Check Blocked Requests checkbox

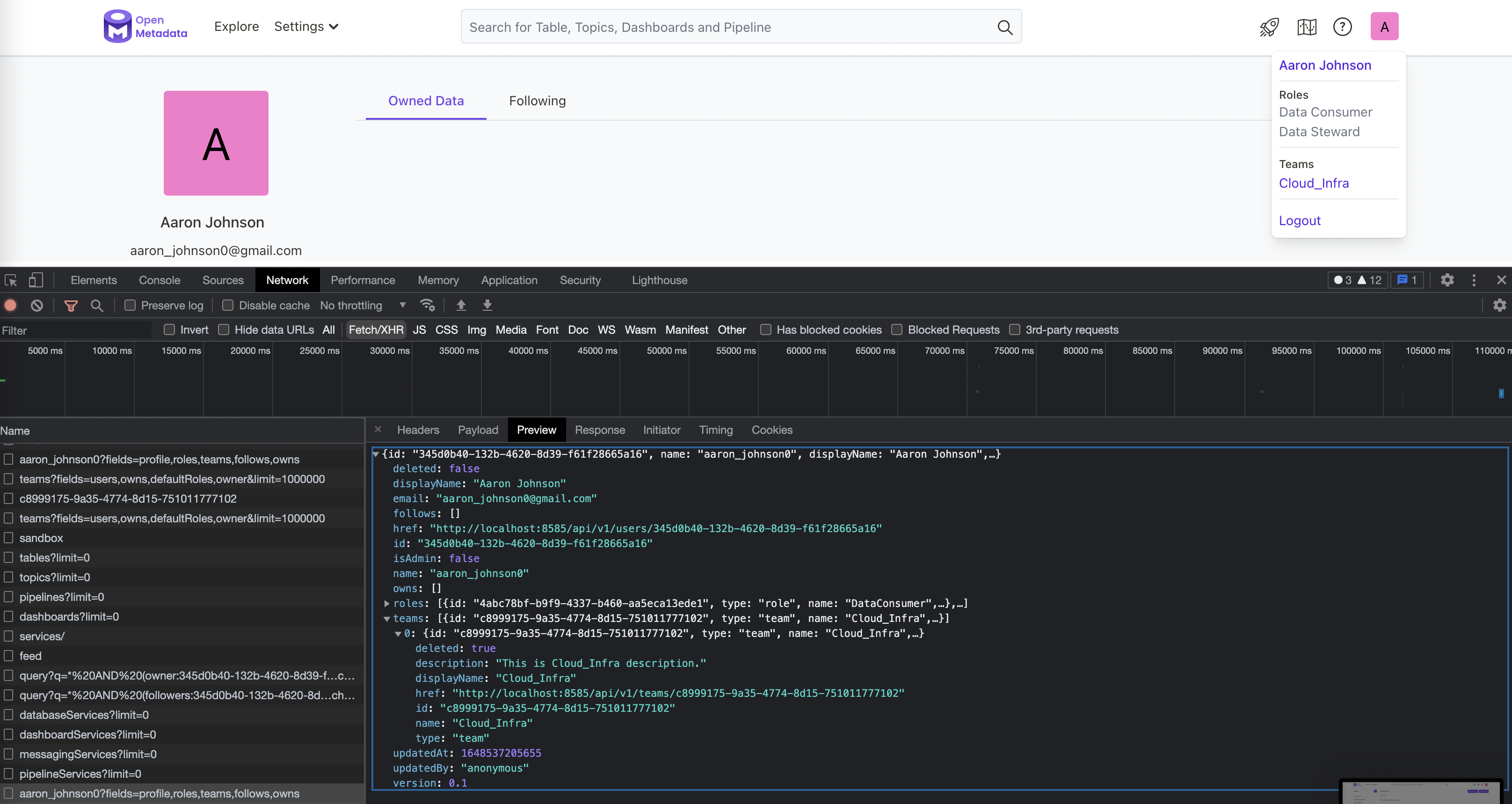897,329
